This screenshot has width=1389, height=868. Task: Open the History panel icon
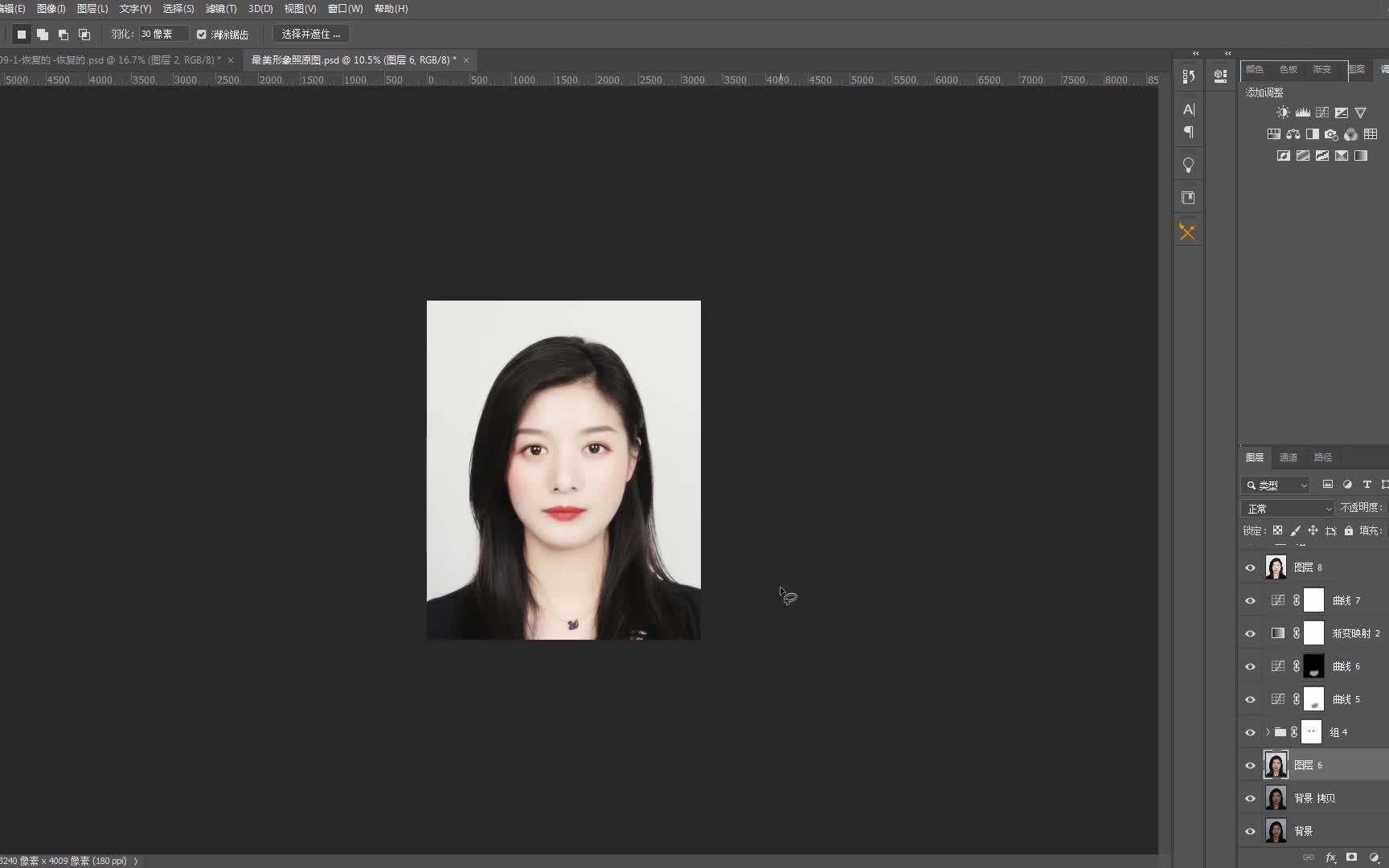coord(1188,76)
